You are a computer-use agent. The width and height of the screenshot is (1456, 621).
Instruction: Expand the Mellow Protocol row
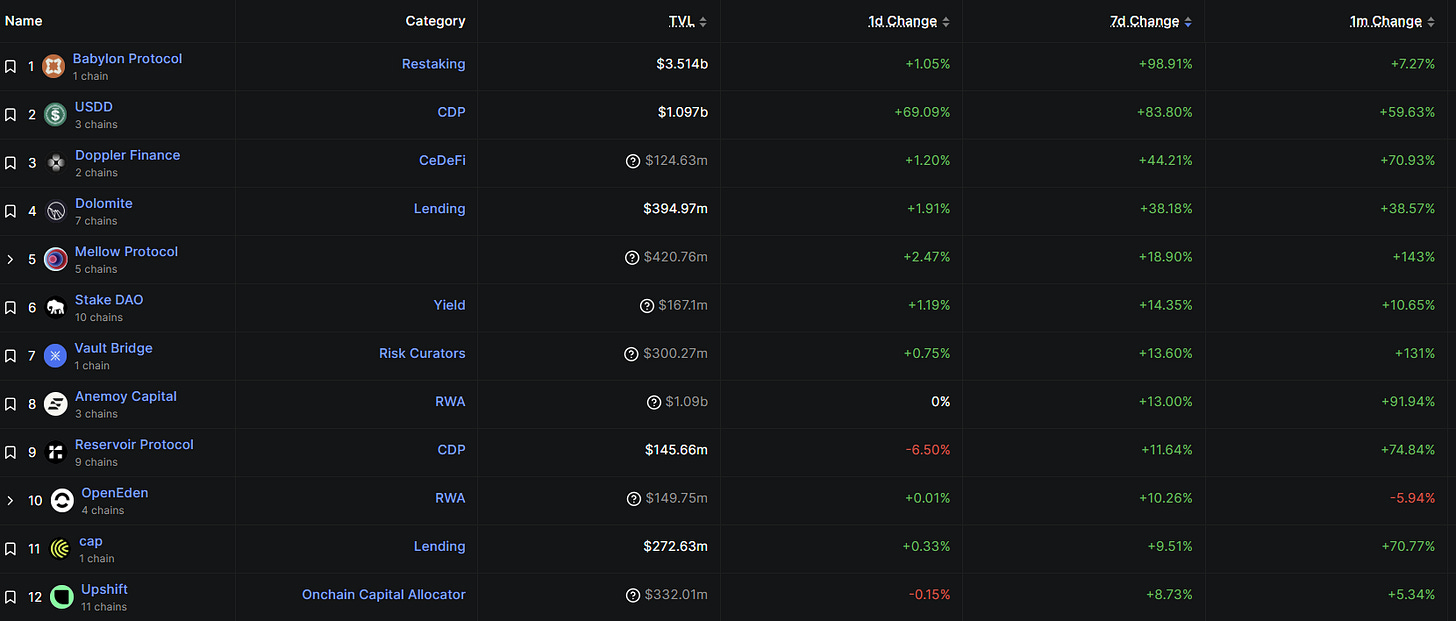[10, 260]
